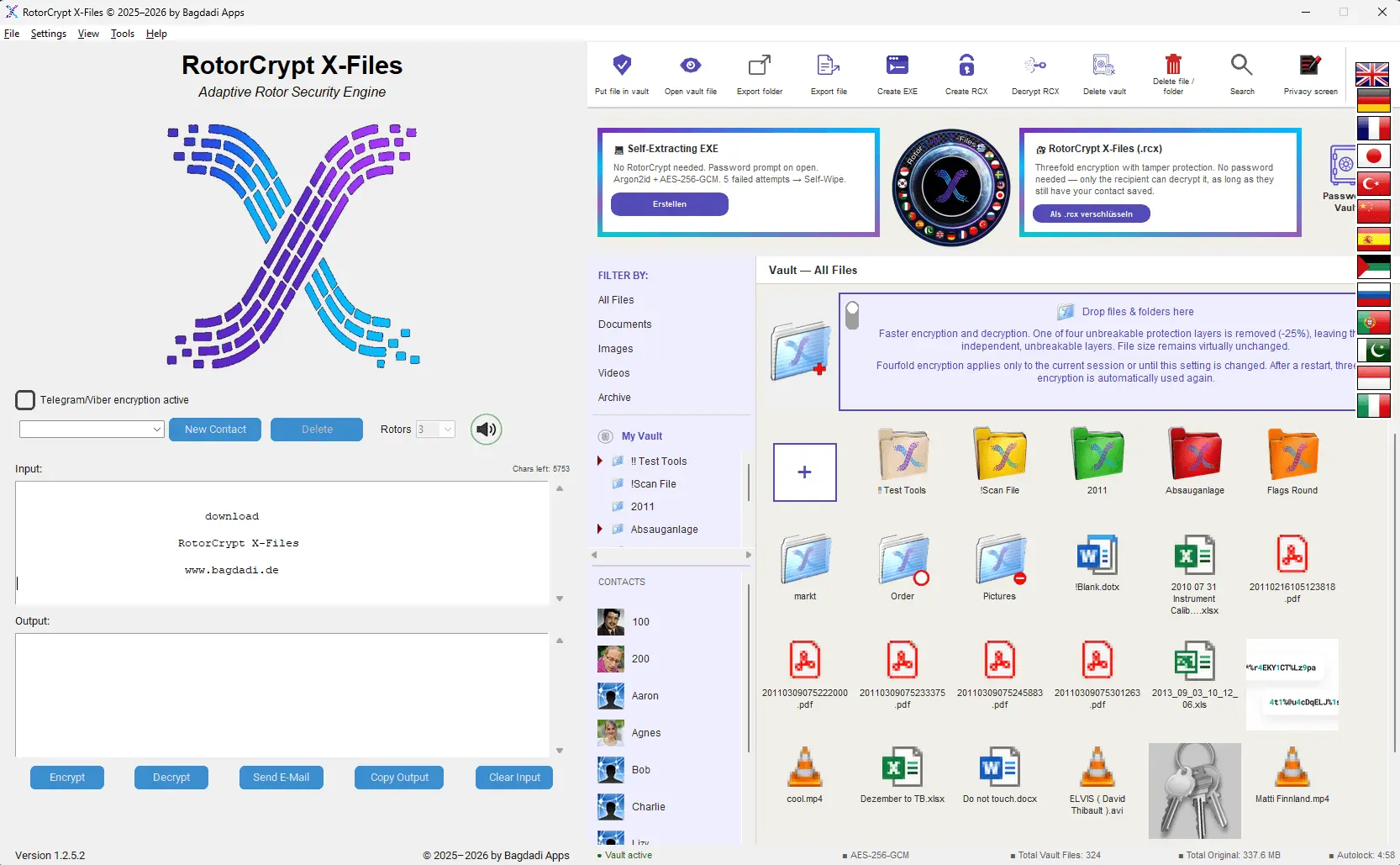Open the Settings menu
Image resolution: width=1400 pixels, height=865 pixels.
pyautogui.click(x=49, y=34)
